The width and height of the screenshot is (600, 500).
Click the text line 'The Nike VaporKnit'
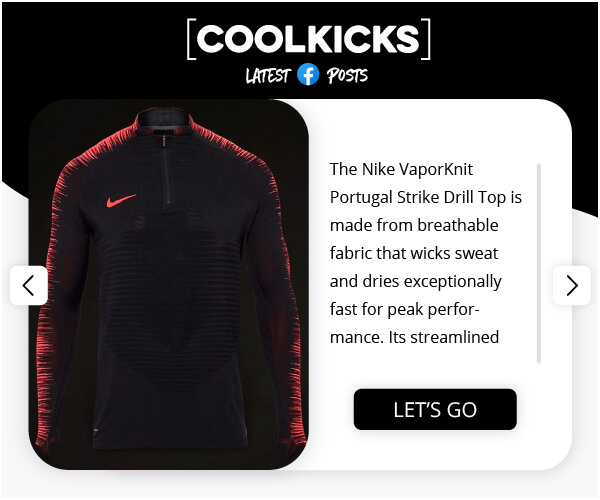(x=401, y=169)
